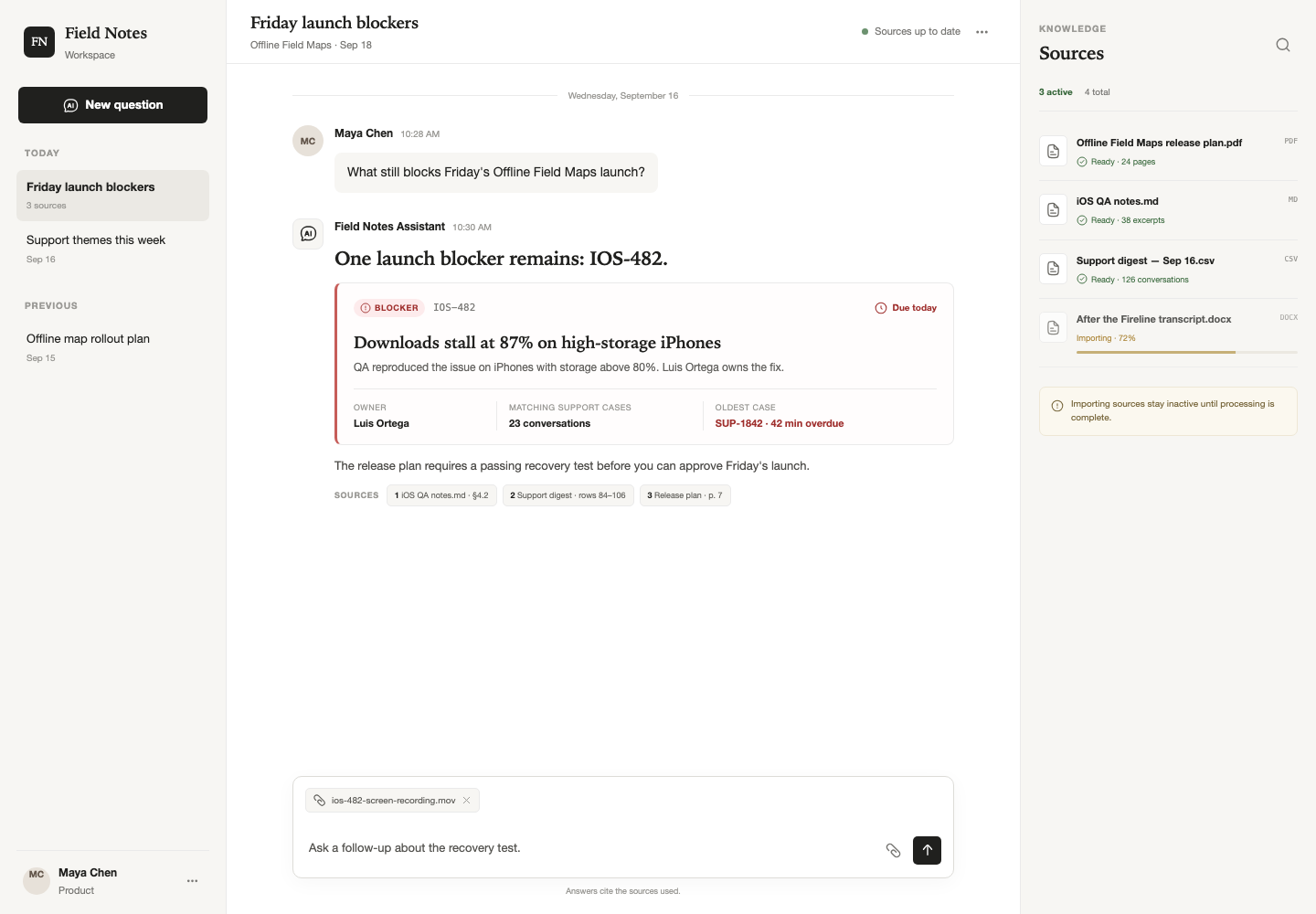Click the Fireline transcript file icon

[x=1054, y=327]
